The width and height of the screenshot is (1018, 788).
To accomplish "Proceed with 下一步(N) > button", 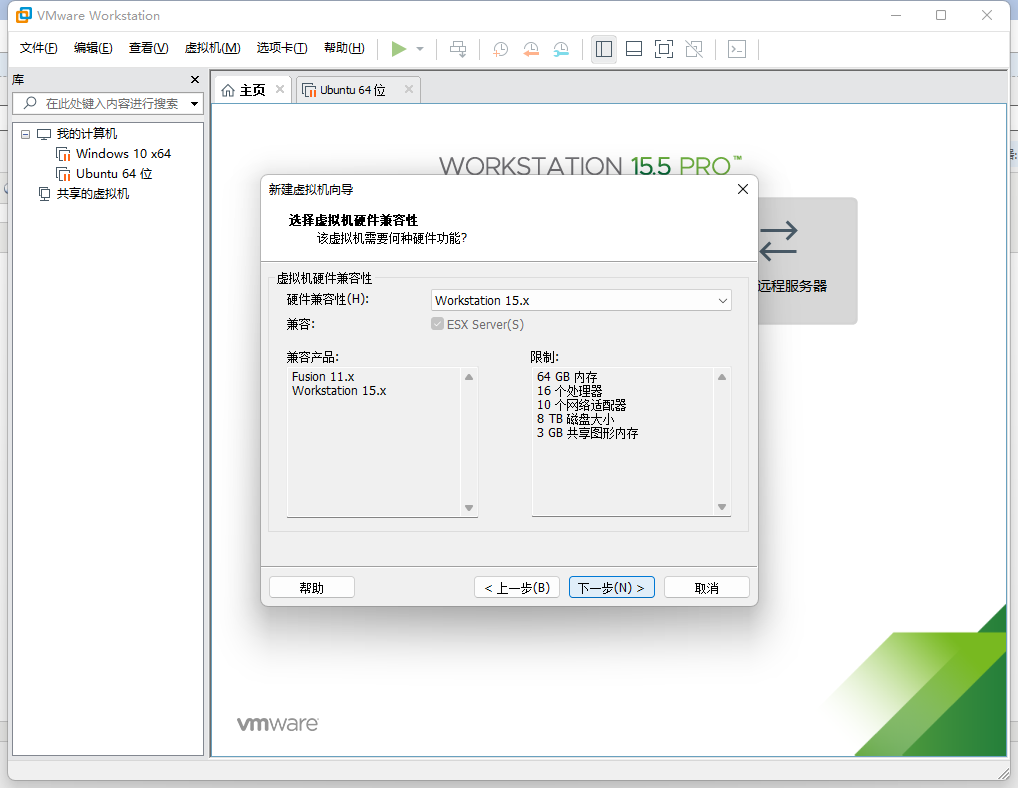I will pyautogui.click(x=612, y=587).
